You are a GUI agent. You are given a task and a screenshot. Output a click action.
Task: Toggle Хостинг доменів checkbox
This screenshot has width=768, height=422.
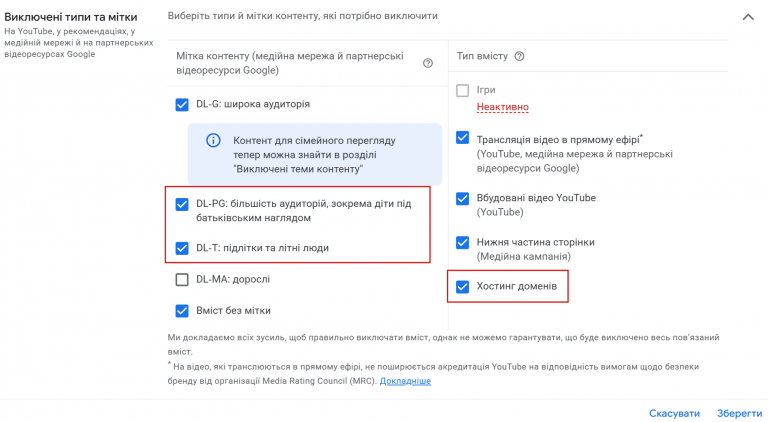462,286
